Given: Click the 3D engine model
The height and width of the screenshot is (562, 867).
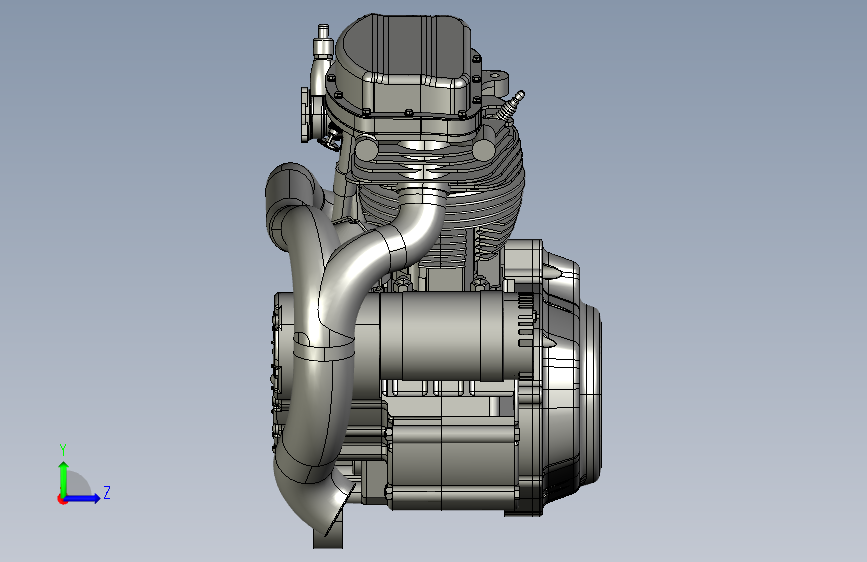Looking at the screenshot, I should pyautogui.click(x=434, y=281).
